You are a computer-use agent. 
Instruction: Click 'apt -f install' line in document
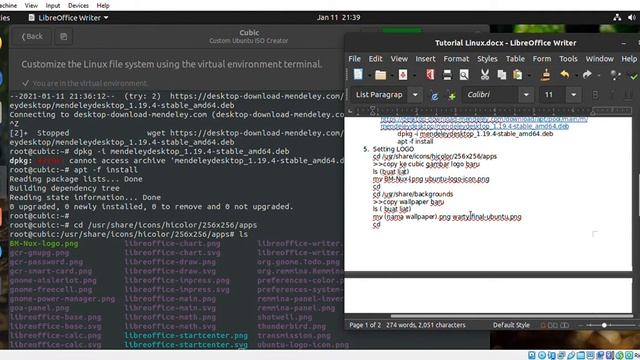[x=415, y=141]
